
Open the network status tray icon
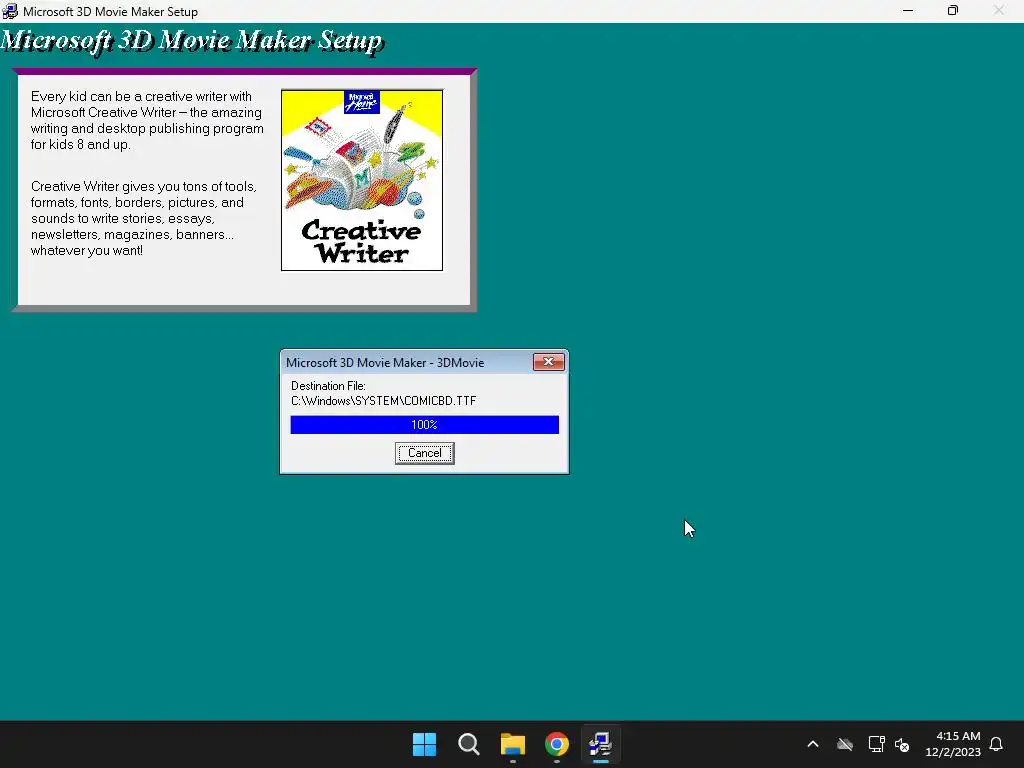876,744
